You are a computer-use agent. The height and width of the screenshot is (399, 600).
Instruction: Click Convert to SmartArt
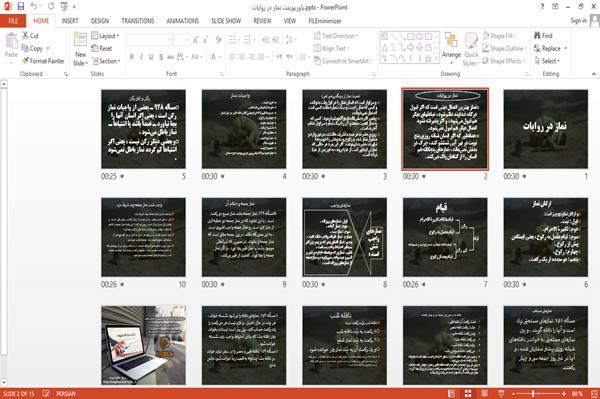coord(343,61)
